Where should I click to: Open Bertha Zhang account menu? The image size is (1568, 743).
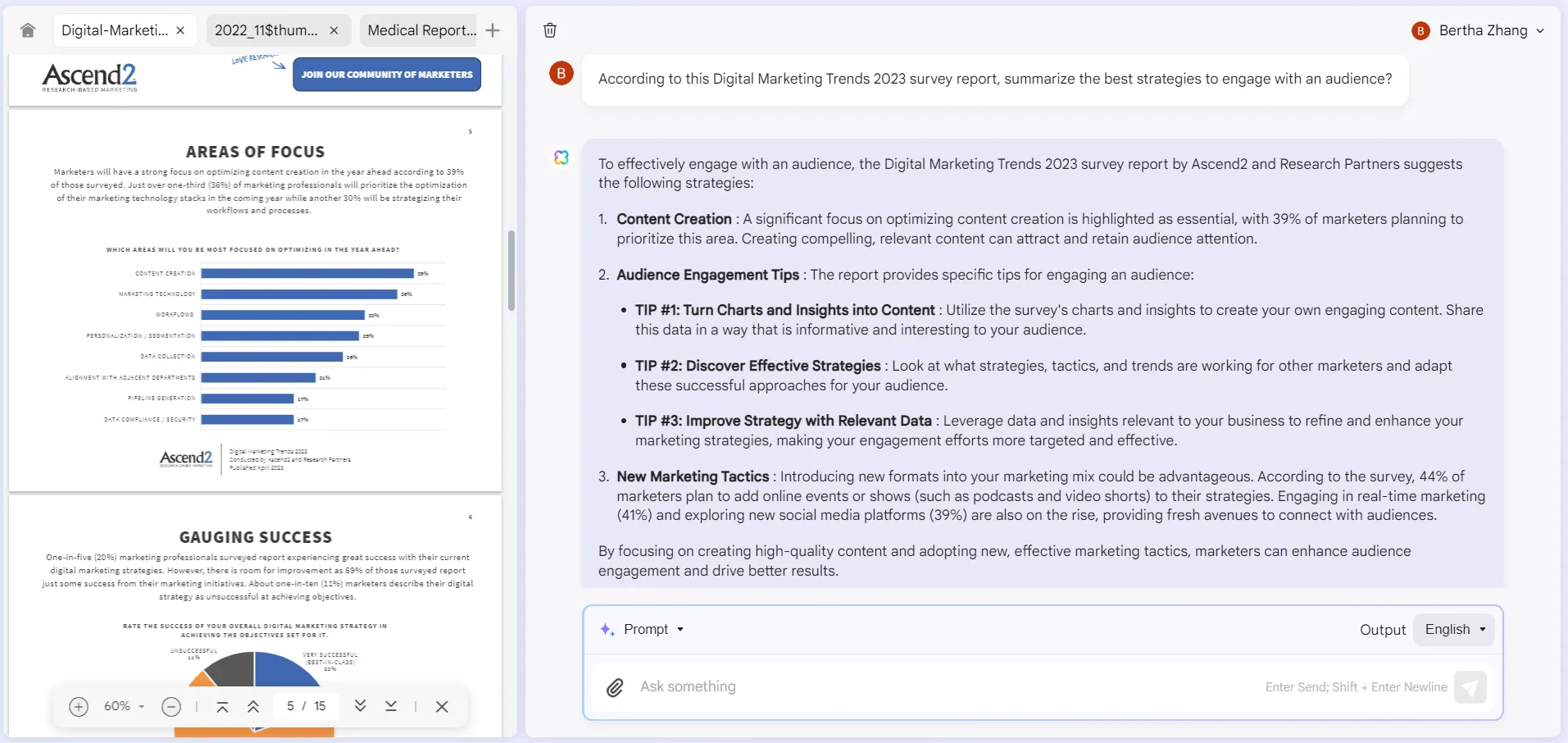coord(1478,30)
